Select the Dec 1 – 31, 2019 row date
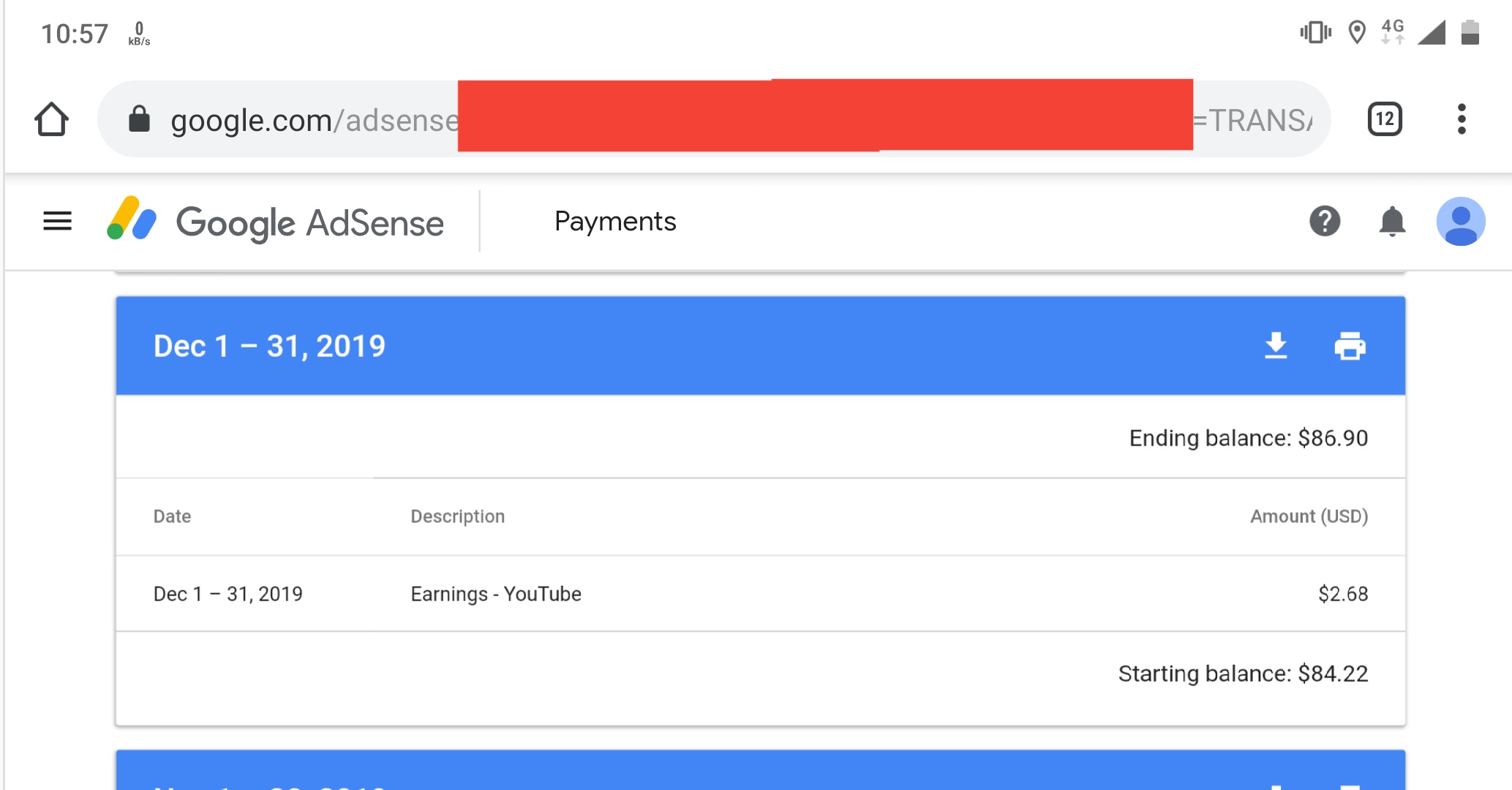 (x=227, y=594)
